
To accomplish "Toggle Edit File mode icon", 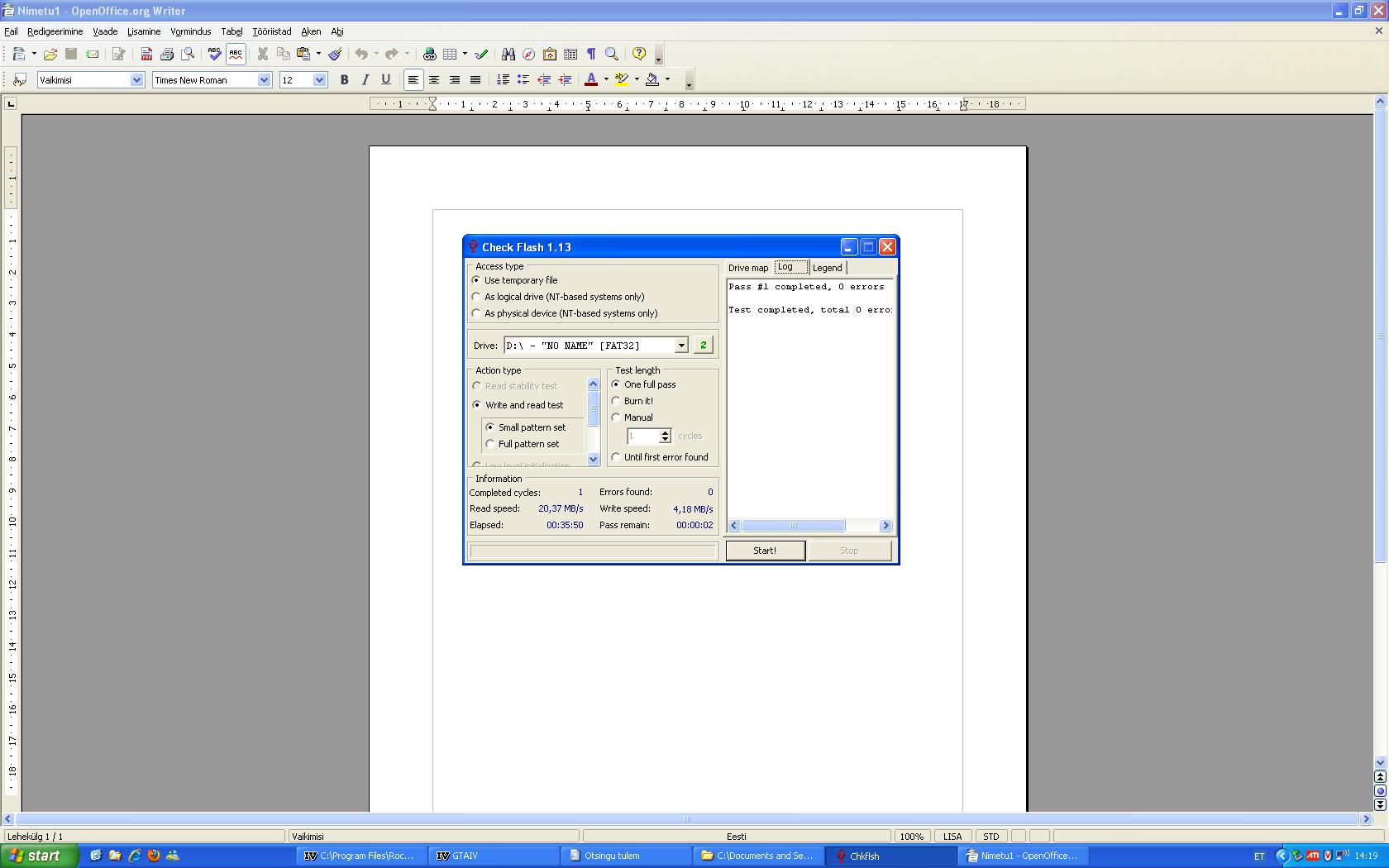I will pyautogui.click(x=119, y=55).
